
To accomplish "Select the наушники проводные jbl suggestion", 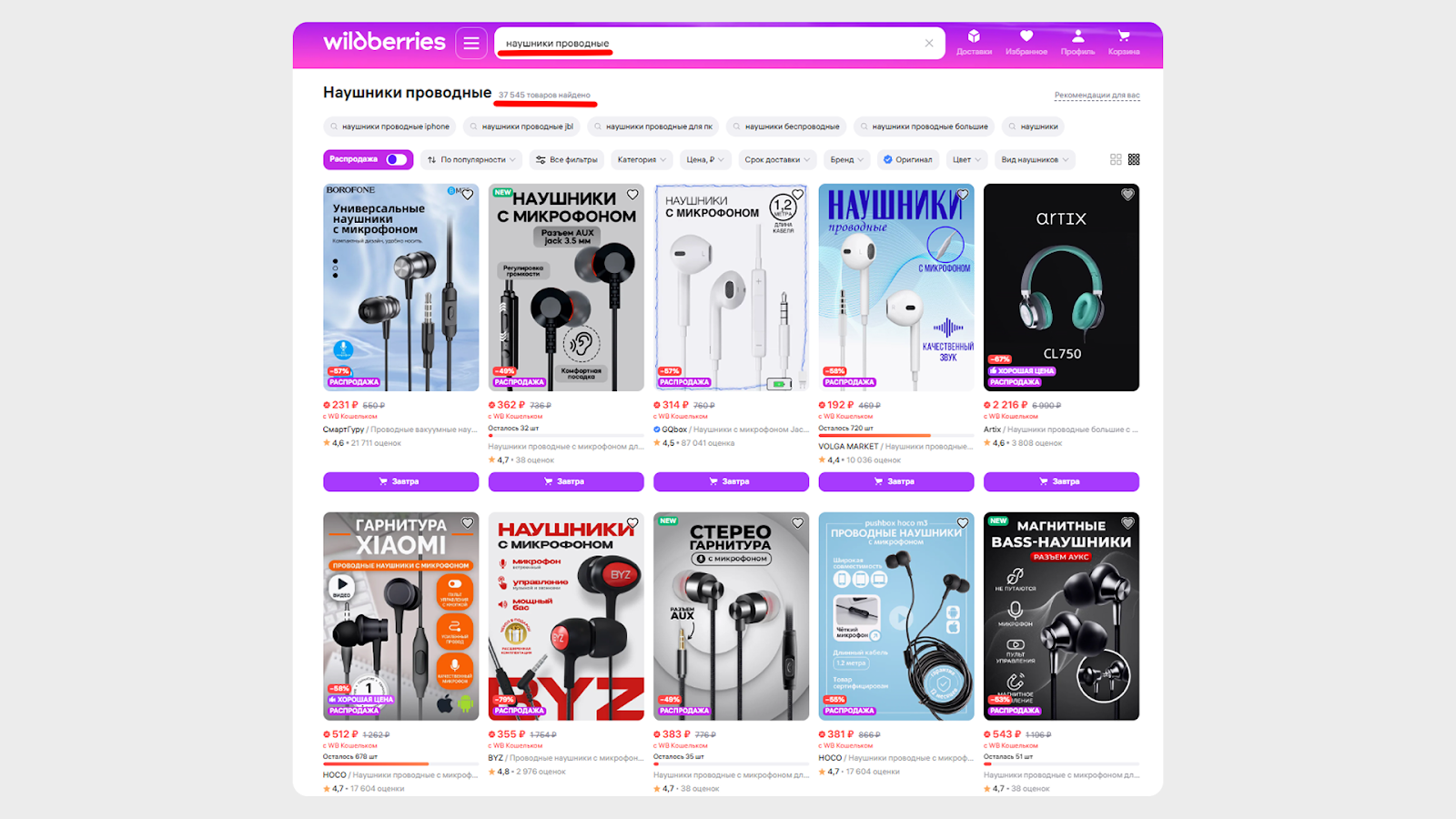I will pyautogui.click(x=522, y=126).
